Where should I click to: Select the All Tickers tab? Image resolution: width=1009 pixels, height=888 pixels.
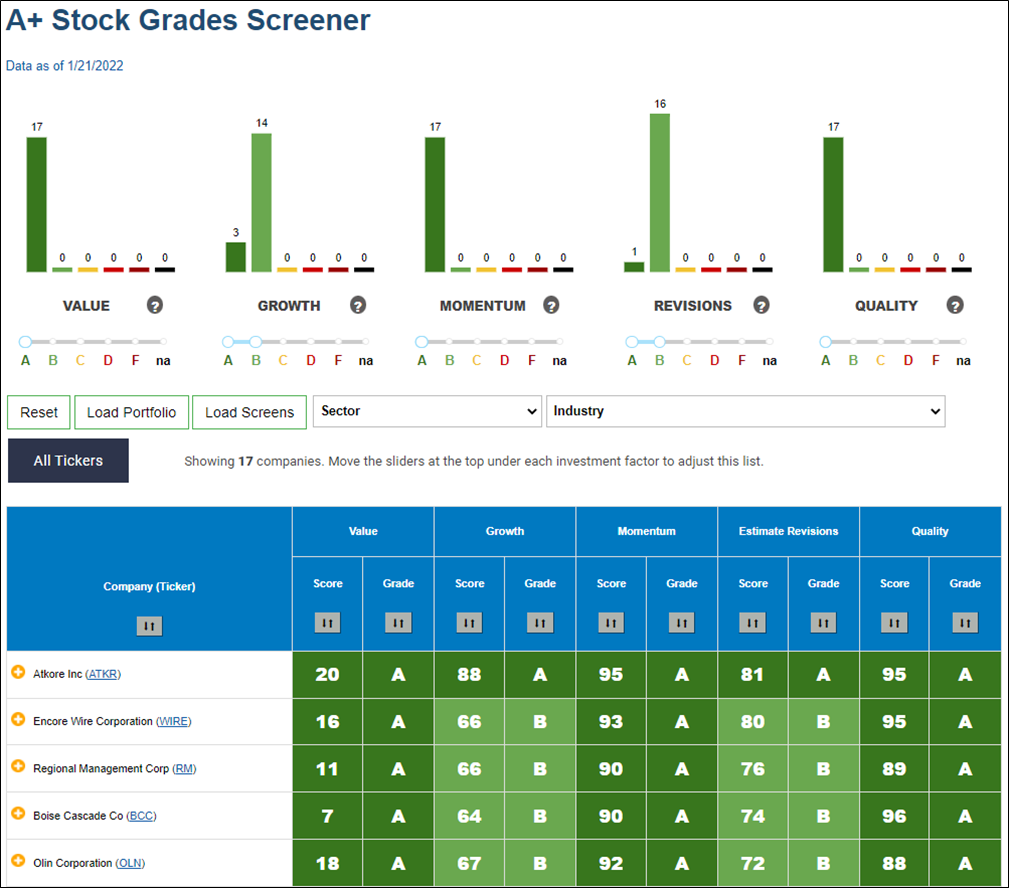[x=68, y=461]
